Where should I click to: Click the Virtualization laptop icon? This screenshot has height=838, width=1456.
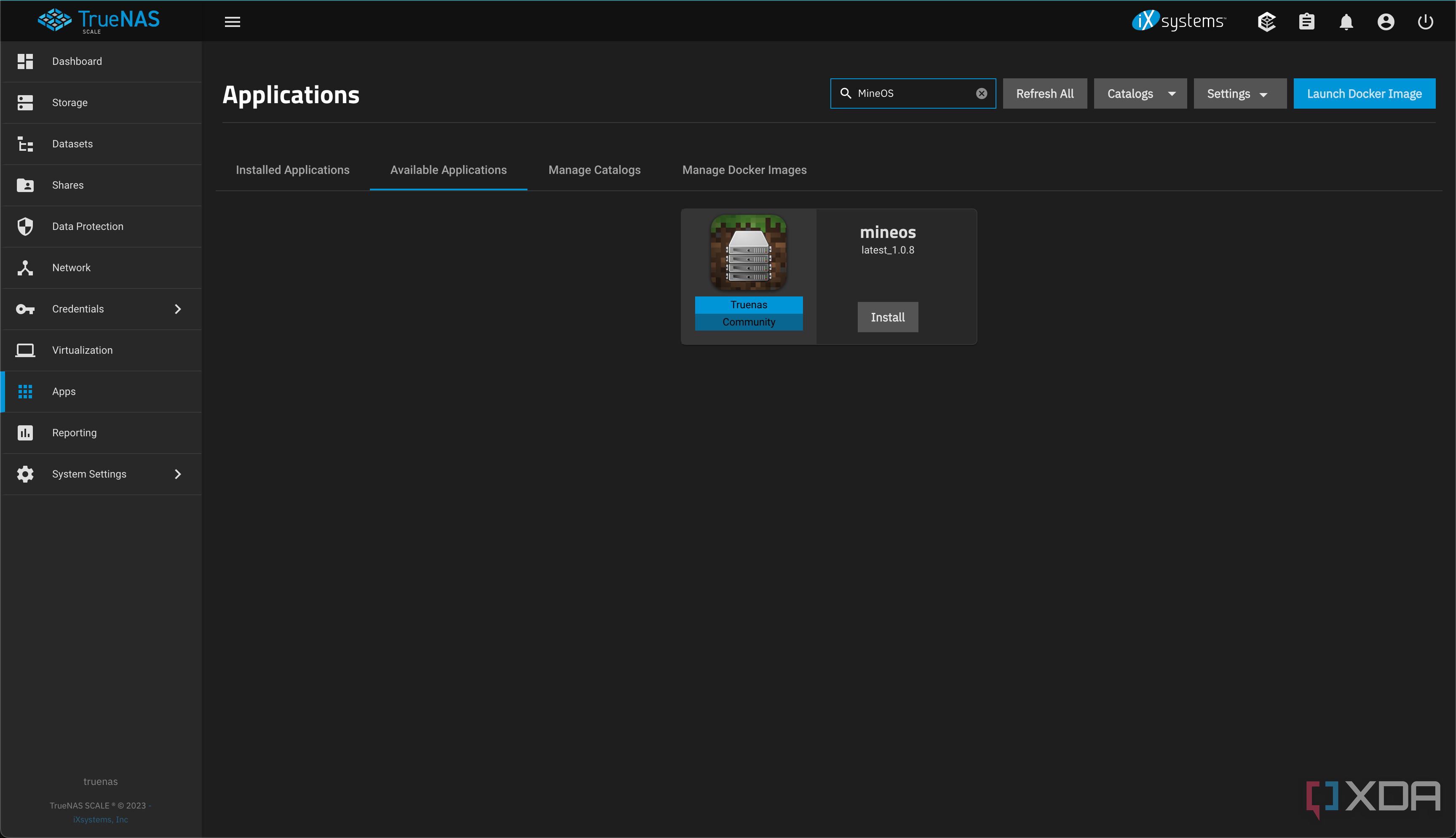click(25, 350)
